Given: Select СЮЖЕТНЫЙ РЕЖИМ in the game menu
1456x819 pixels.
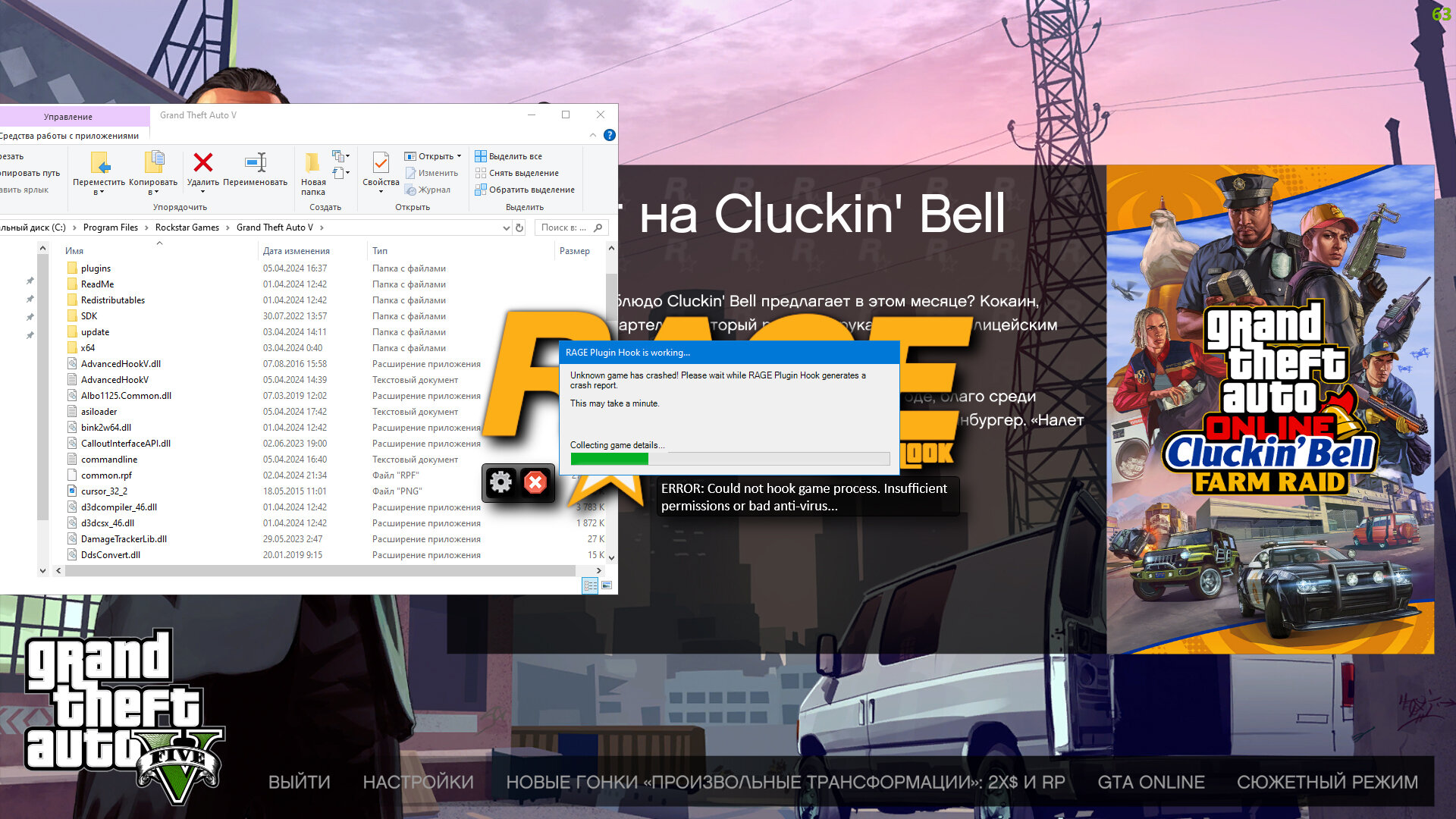Looking at the screenshot, I should 1327,782.
